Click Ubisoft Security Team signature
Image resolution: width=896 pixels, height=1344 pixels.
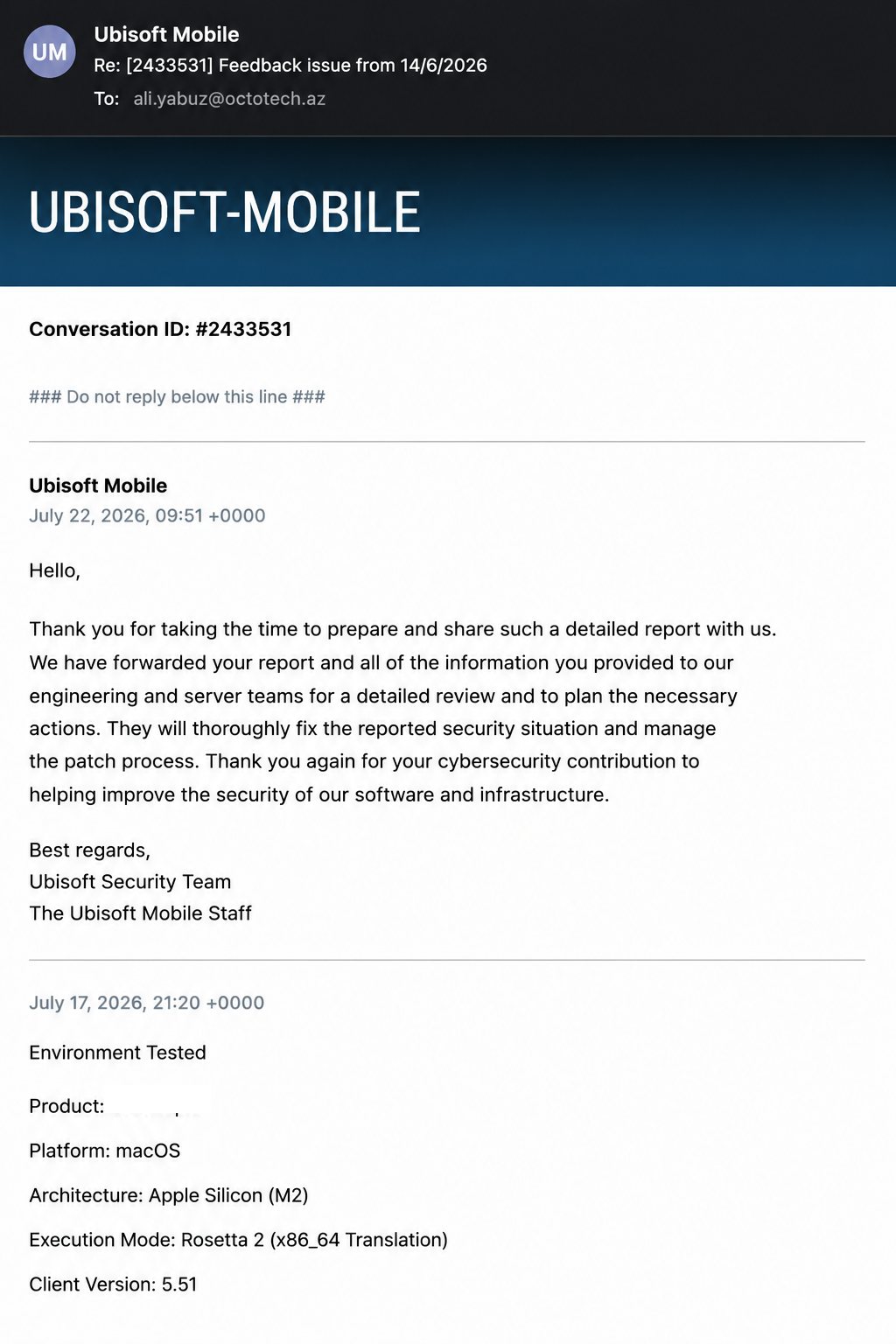[130, 882]
